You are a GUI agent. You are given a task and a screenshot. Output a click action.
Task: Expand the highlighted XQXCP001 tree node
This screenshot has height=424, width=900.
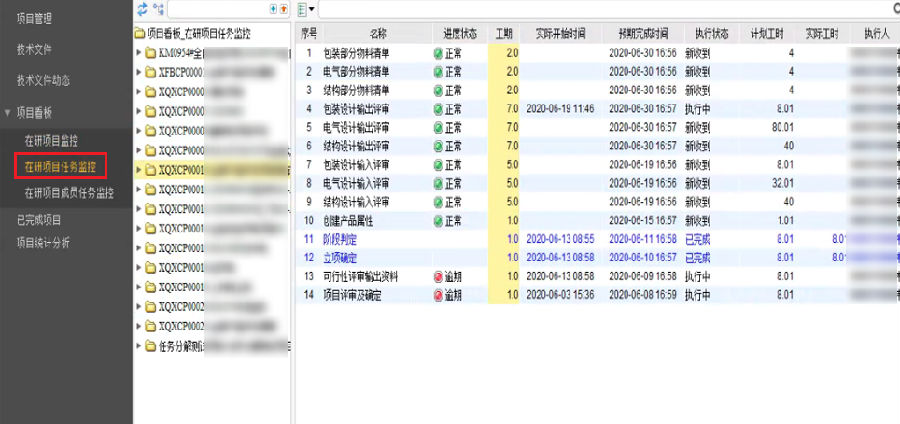pyautogui.click(x=139, y=169)
